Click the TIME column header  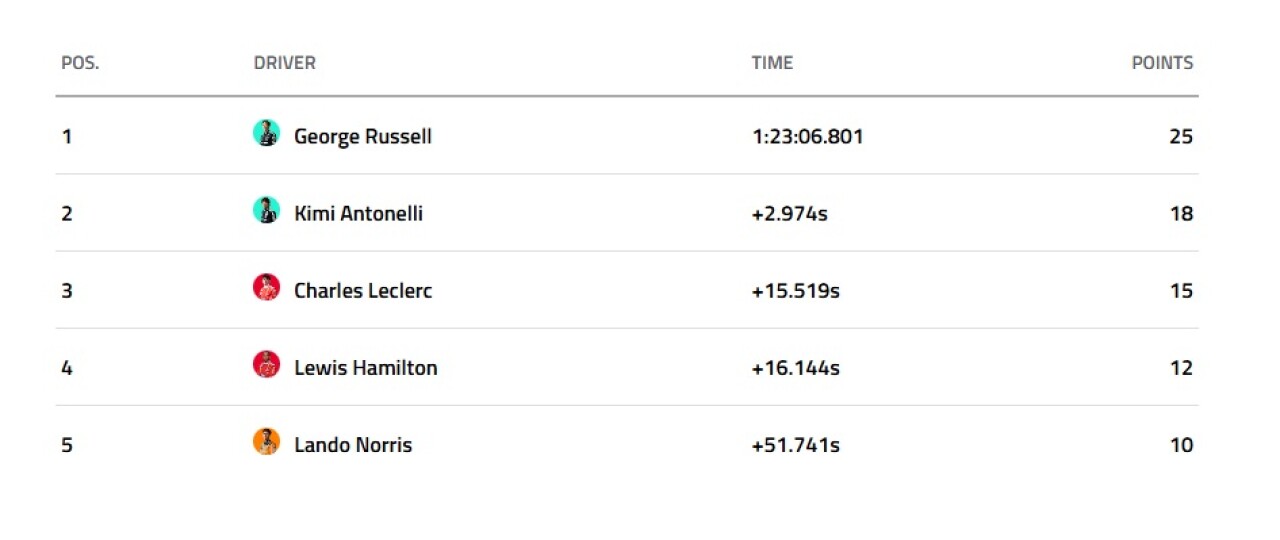(x=772, y=63)
